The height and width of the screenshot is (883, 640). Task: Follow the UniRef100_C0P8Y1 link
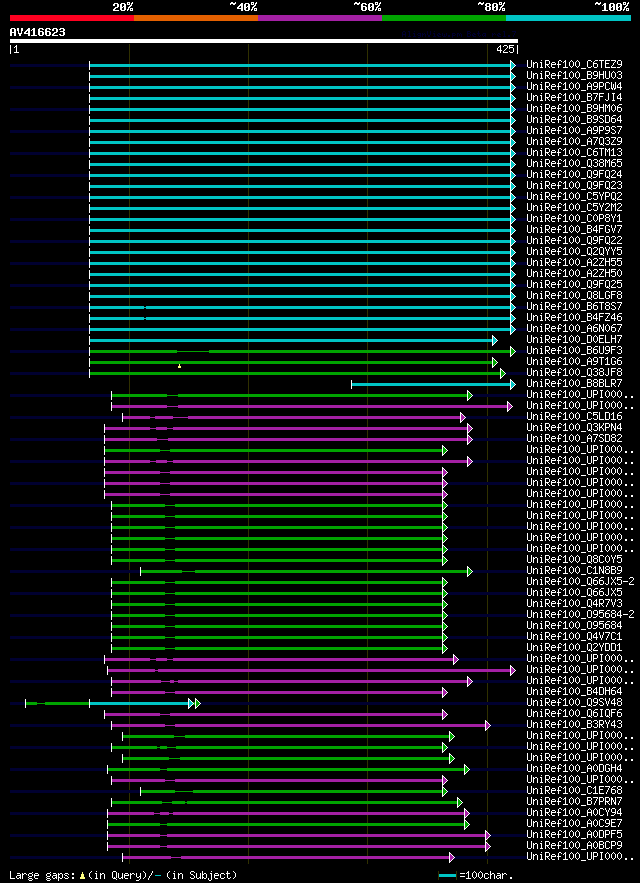click(574, 218)
